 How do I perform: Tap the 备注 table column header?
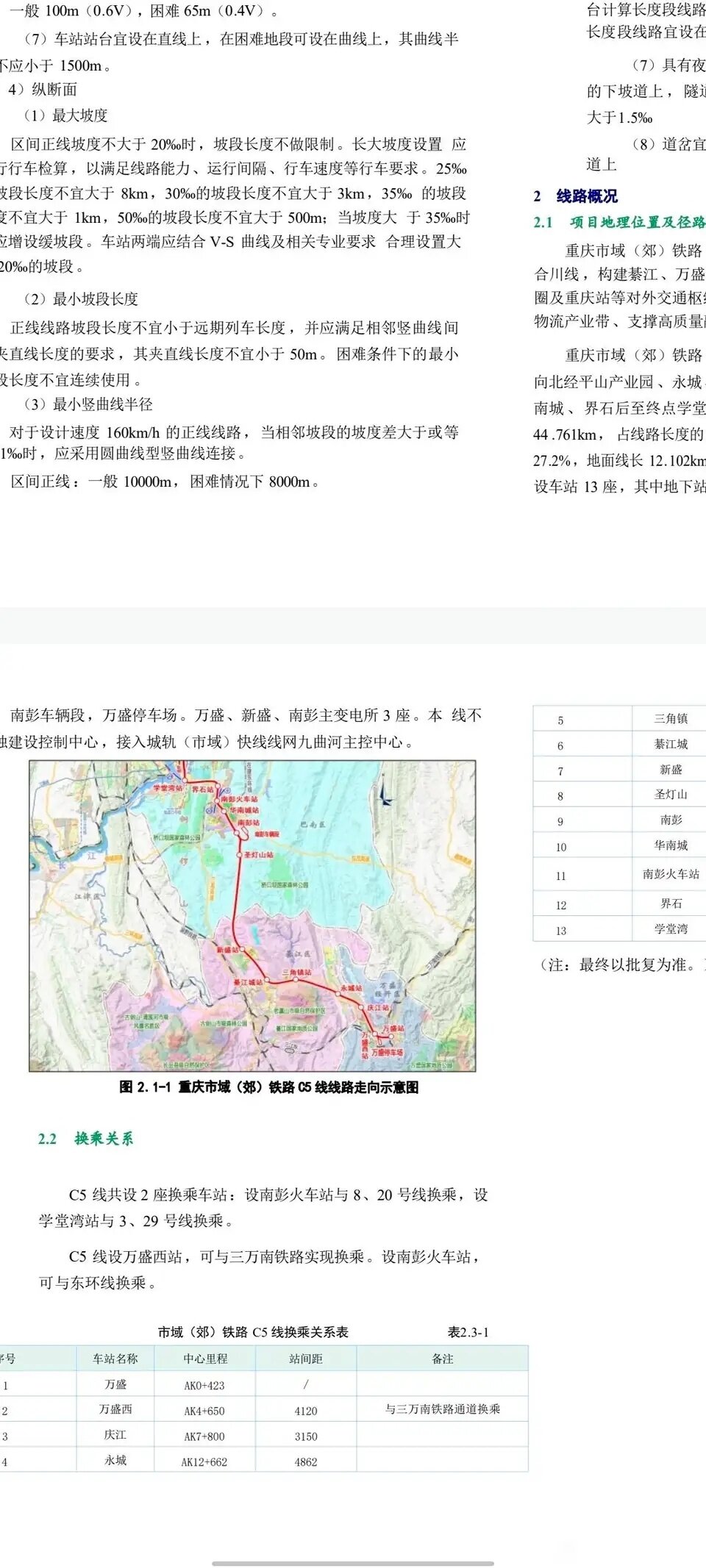(x=442, y=1359)
